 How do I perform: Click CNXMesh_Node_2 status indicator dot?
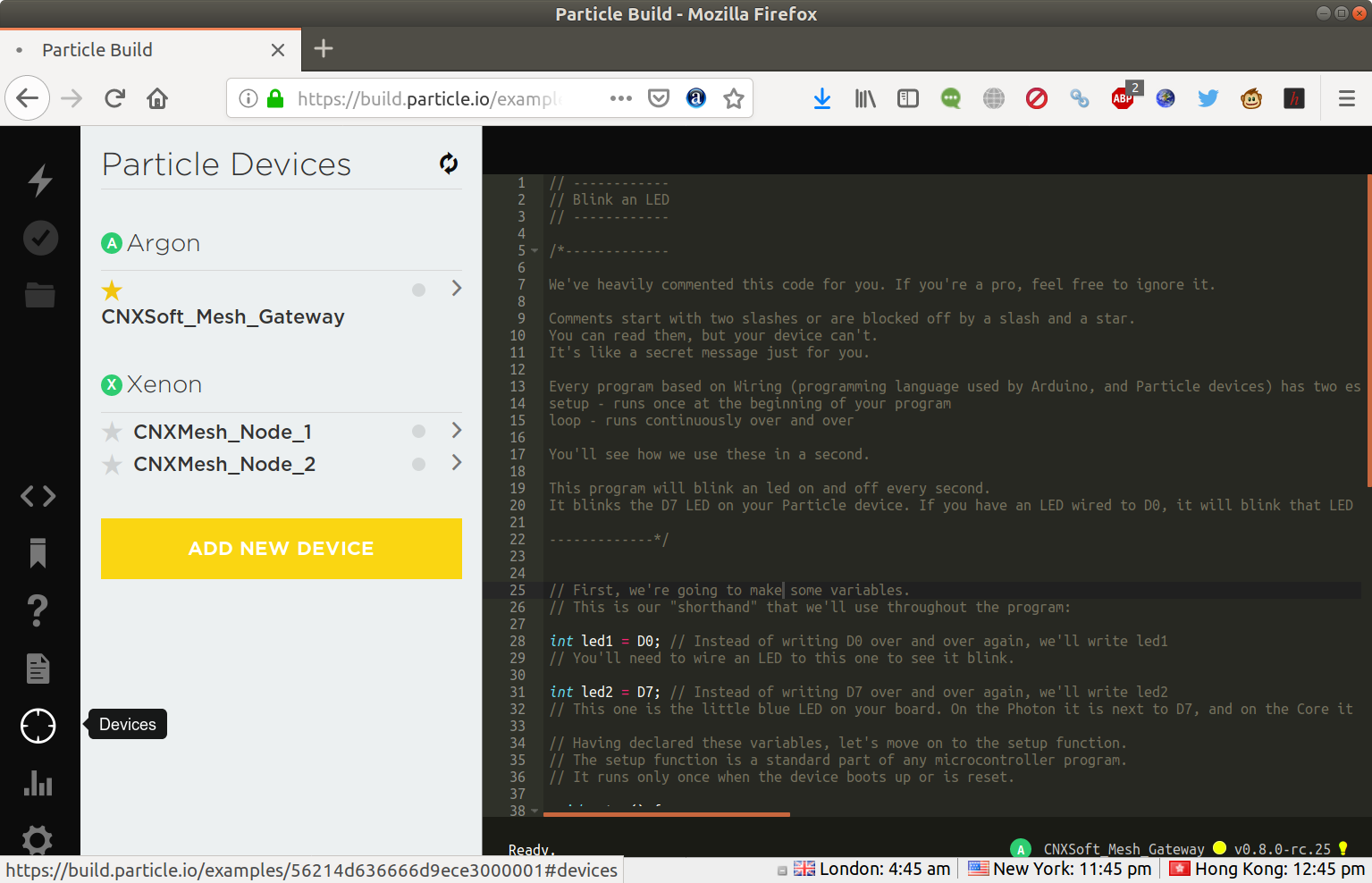[x=418, y=464]
